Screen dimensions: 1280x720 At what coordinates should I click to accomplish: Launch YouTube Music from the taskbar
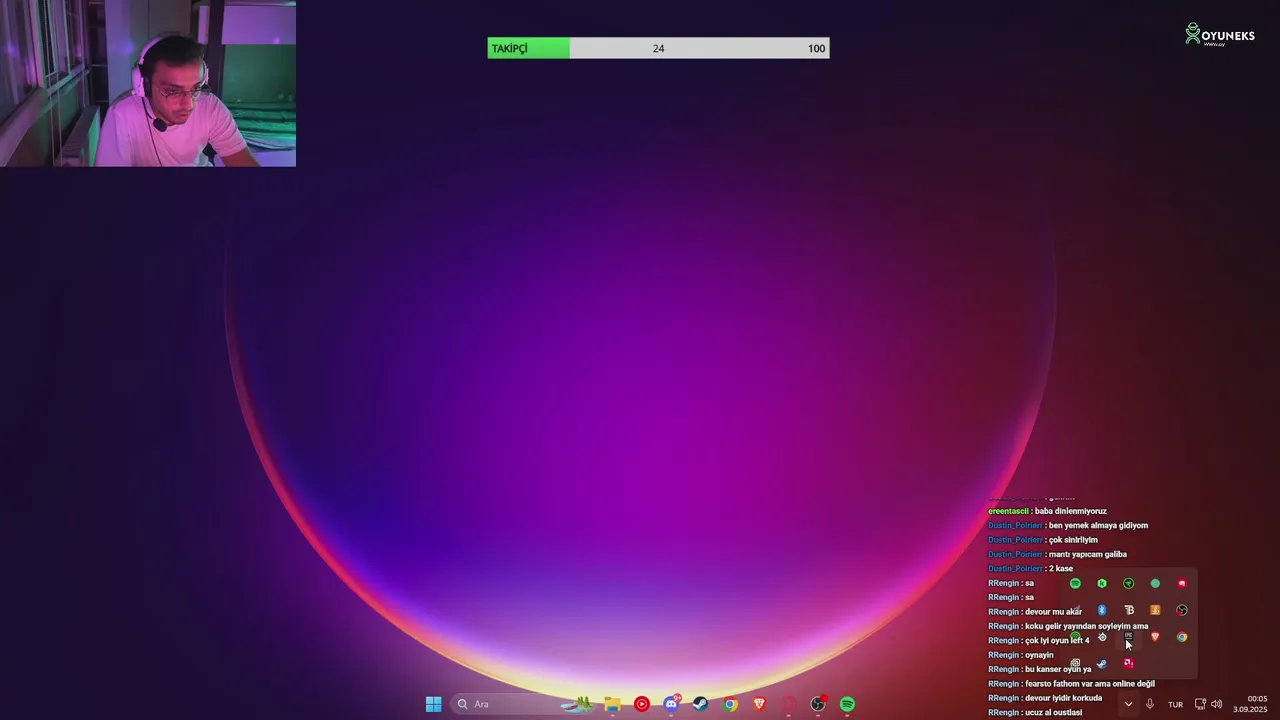tap(642, 704)
